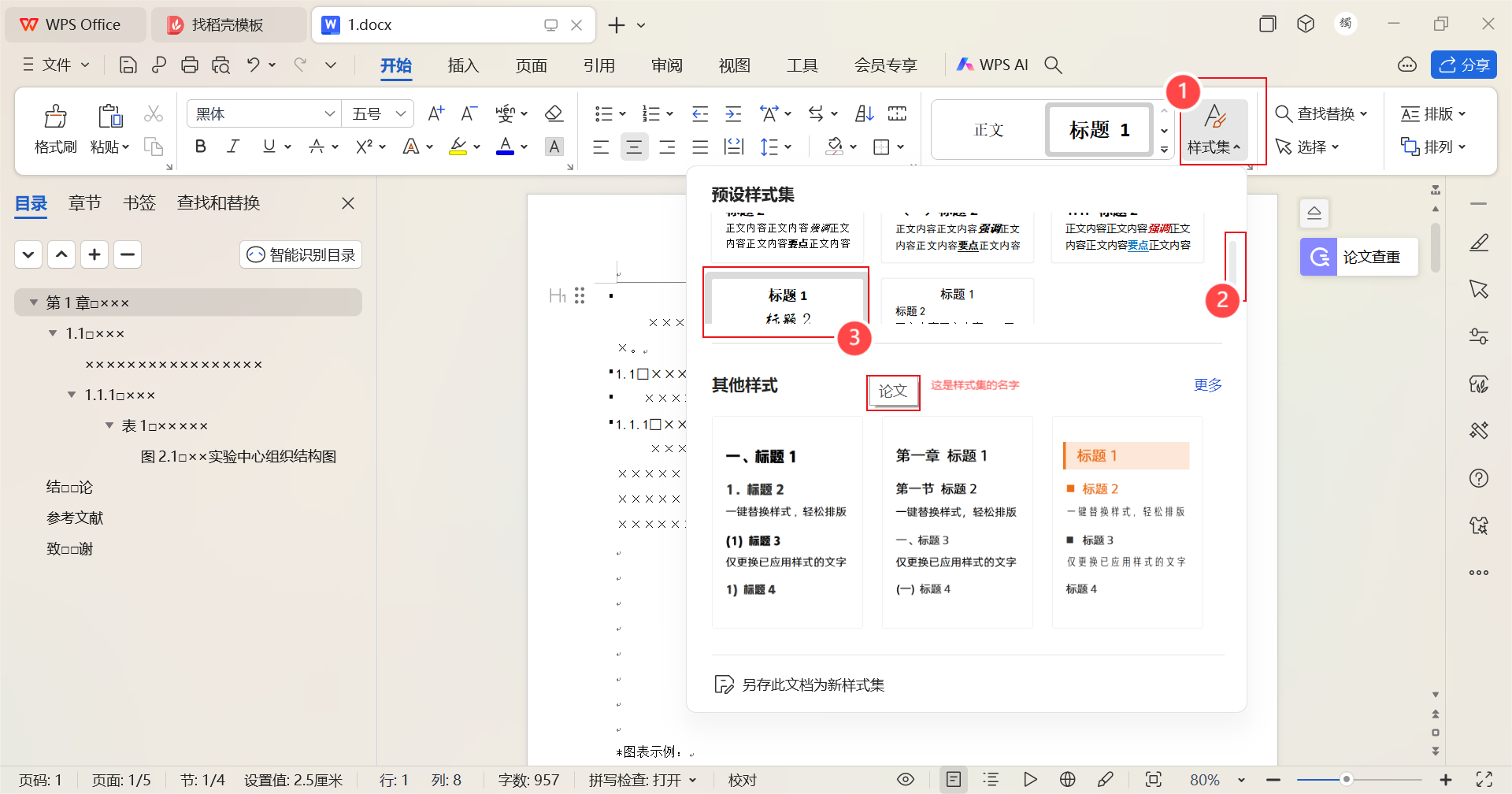Click the cut scissors icon
This screenshot has height=794, width=1512.
click(154, 114)
